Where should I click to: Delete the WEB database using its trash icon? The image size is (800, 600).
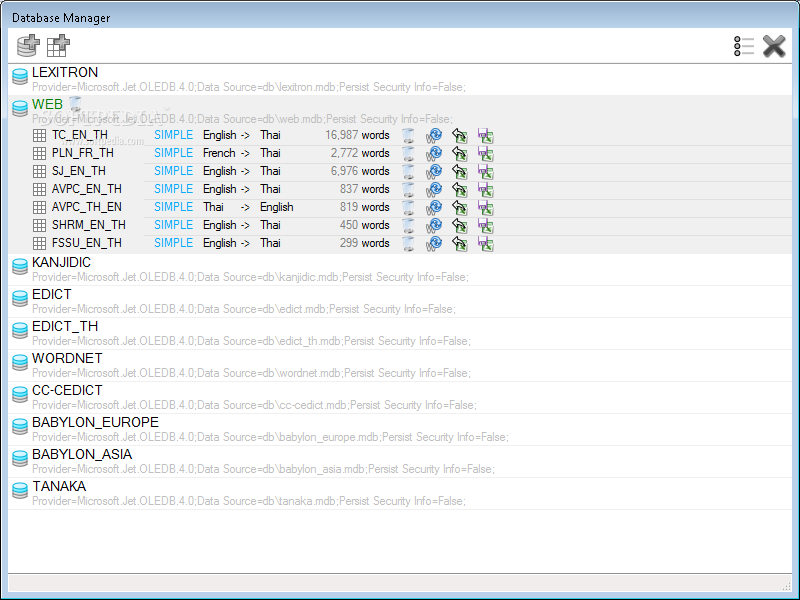pyautogui.click(x=75, y=104)
